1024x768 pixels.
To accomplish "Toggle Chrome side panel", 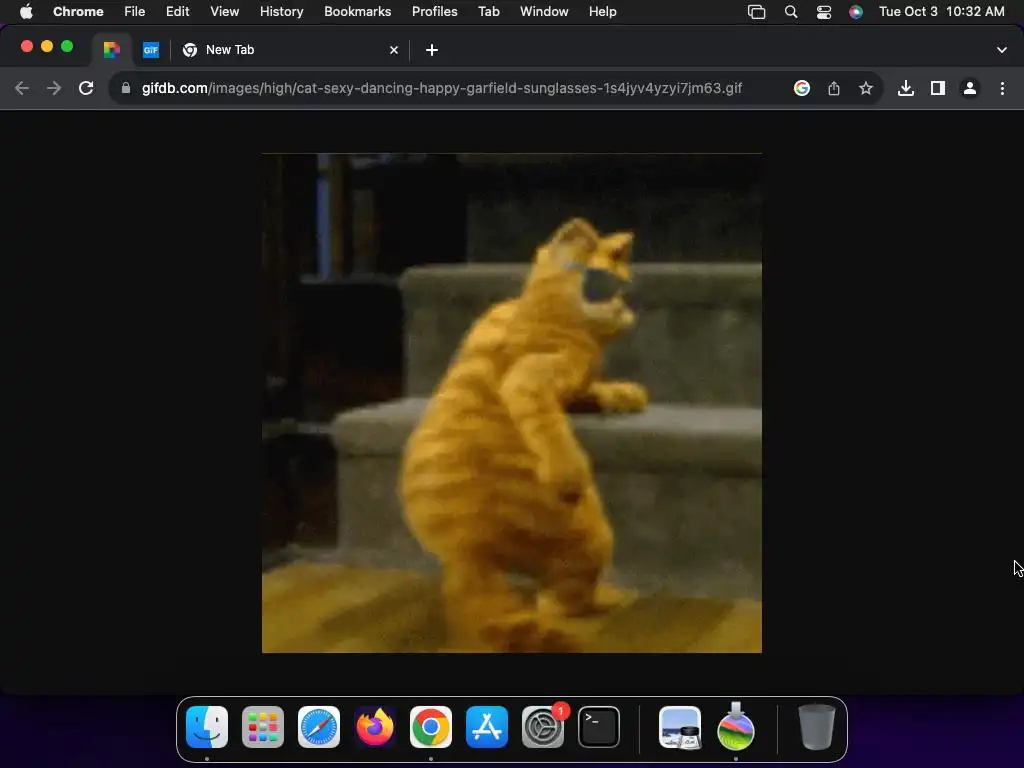I will (x=938, y=88).
